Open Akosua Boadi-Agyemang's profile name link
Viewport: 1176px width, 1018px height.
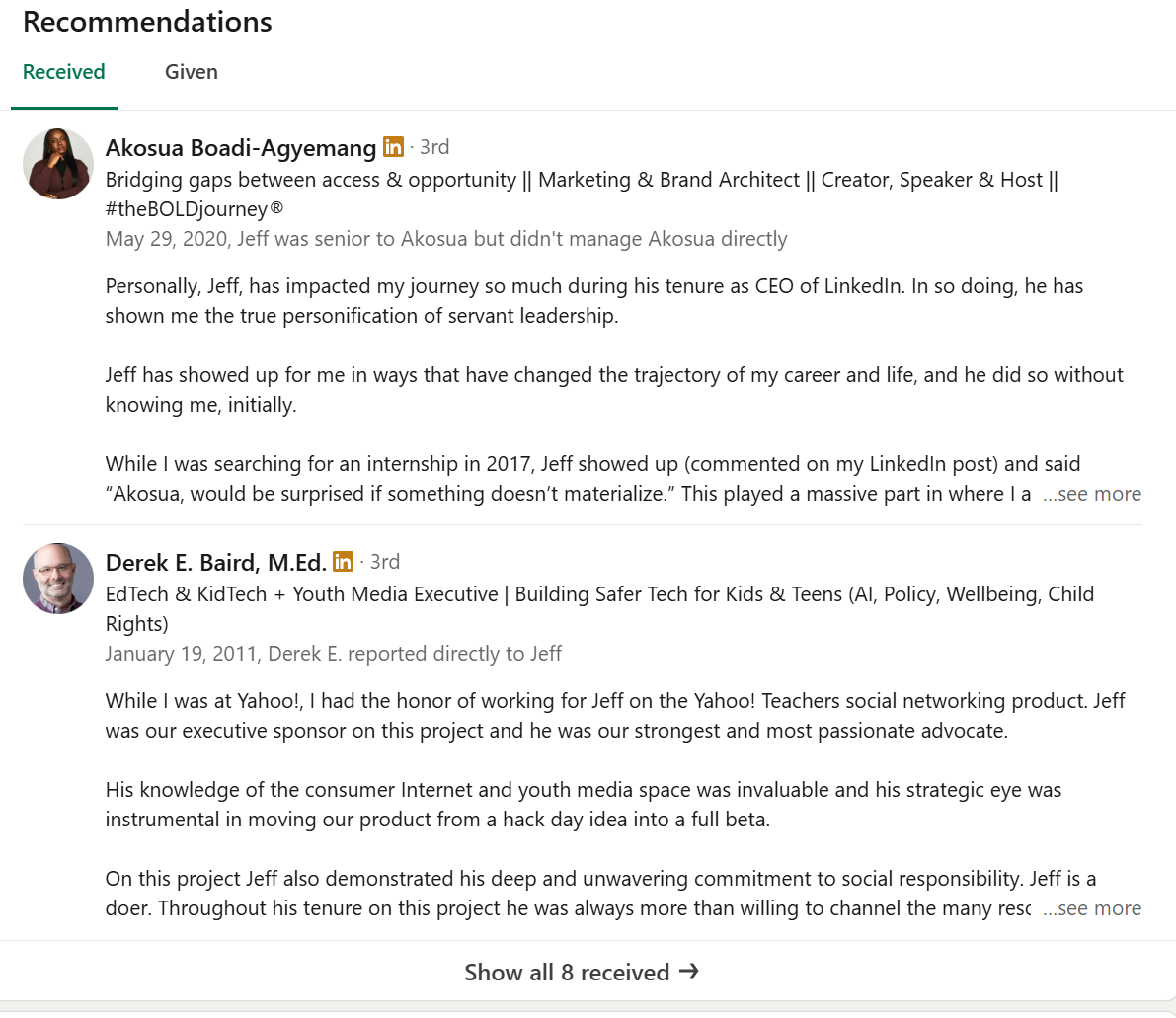(x=241, y=148)
